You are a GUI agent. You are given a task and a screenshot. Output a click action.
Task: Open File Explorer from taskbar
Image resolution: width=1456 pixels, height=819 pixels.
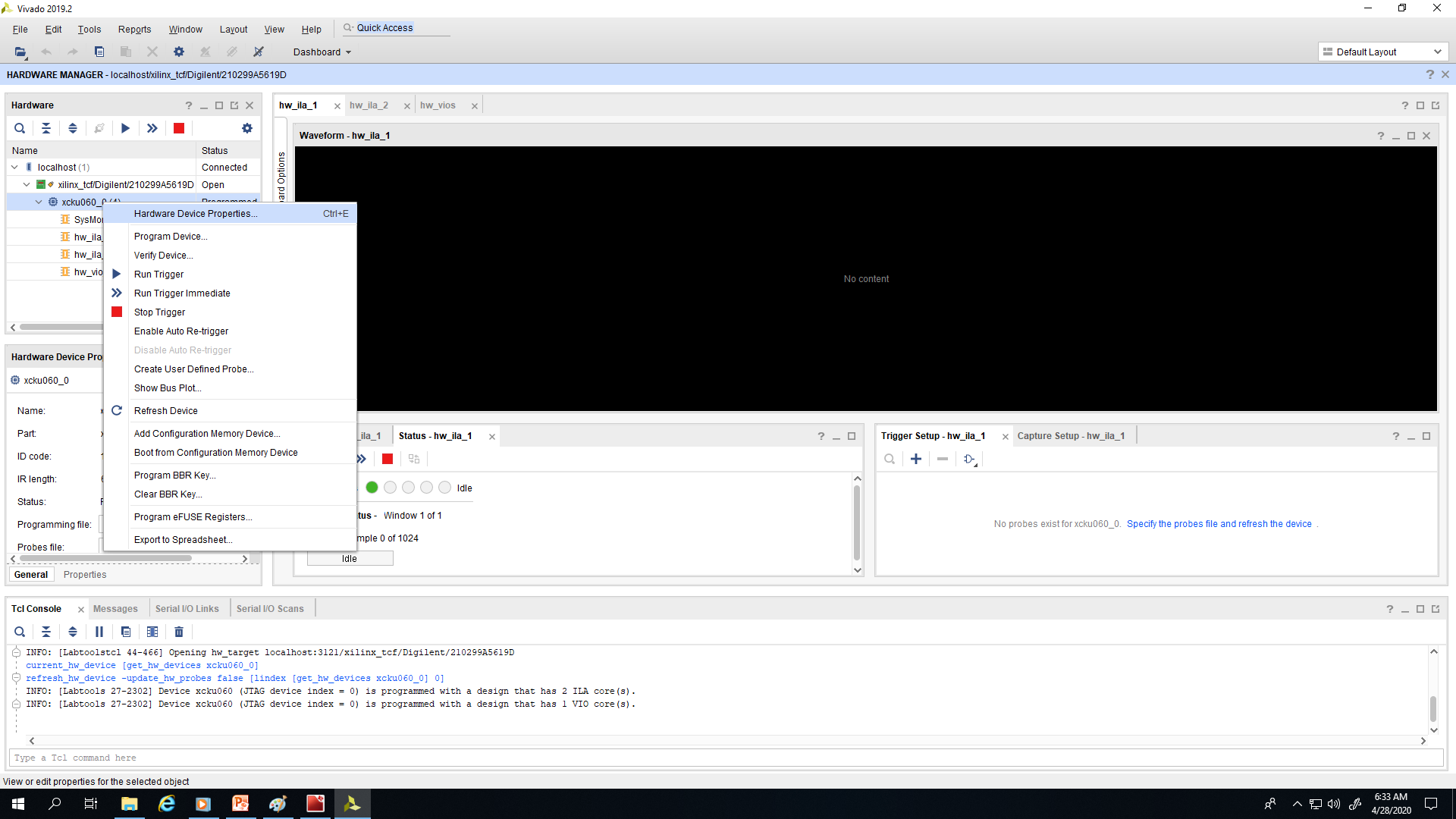[129, 804]
